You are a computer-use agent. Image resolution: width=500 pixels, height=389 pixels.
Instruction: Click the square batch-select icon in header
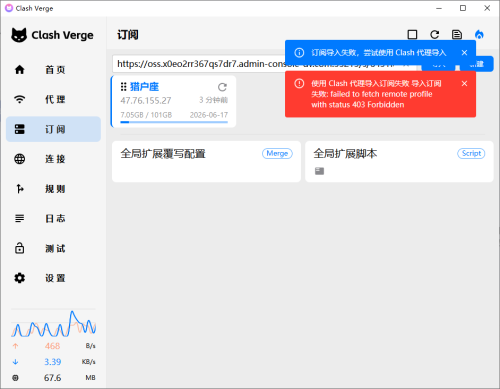point(412,34)
